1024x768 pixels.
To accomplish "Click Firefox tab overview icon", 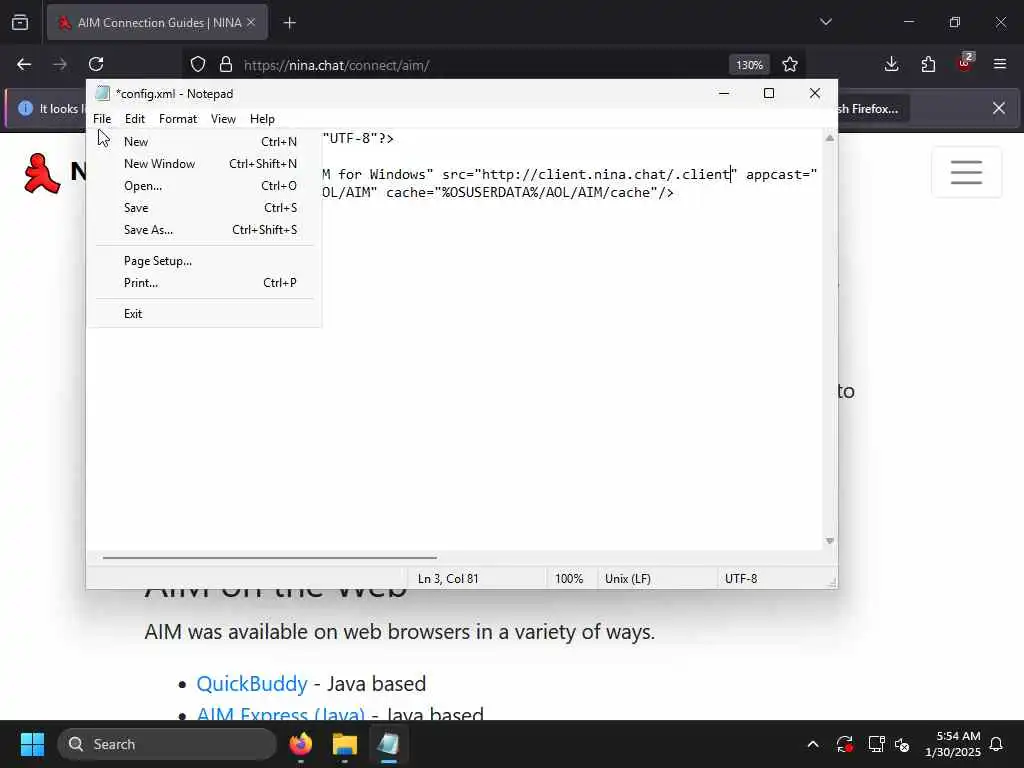I will coord(20,22).
